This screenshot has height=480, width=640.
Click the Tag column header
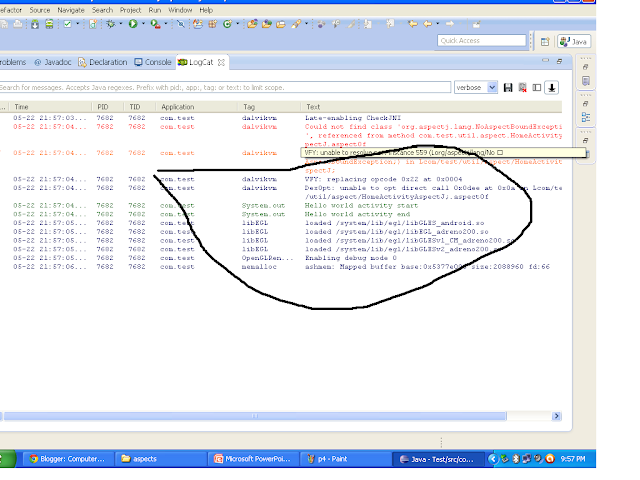pyautogui.click(x=269, y=107)
